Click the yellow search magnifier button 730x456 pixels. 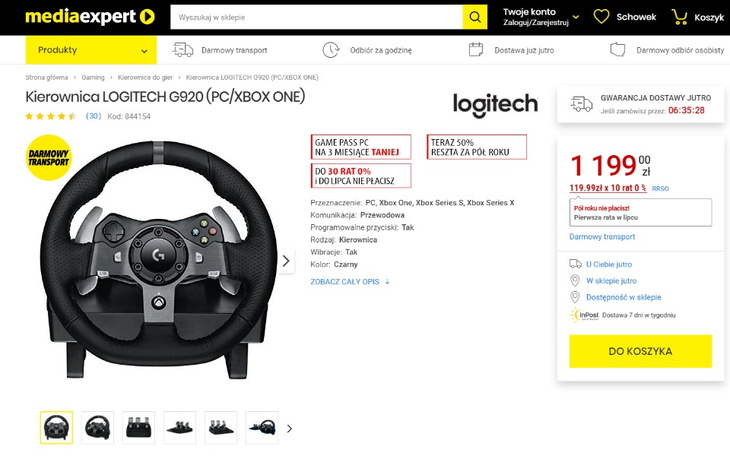(475, 17)
